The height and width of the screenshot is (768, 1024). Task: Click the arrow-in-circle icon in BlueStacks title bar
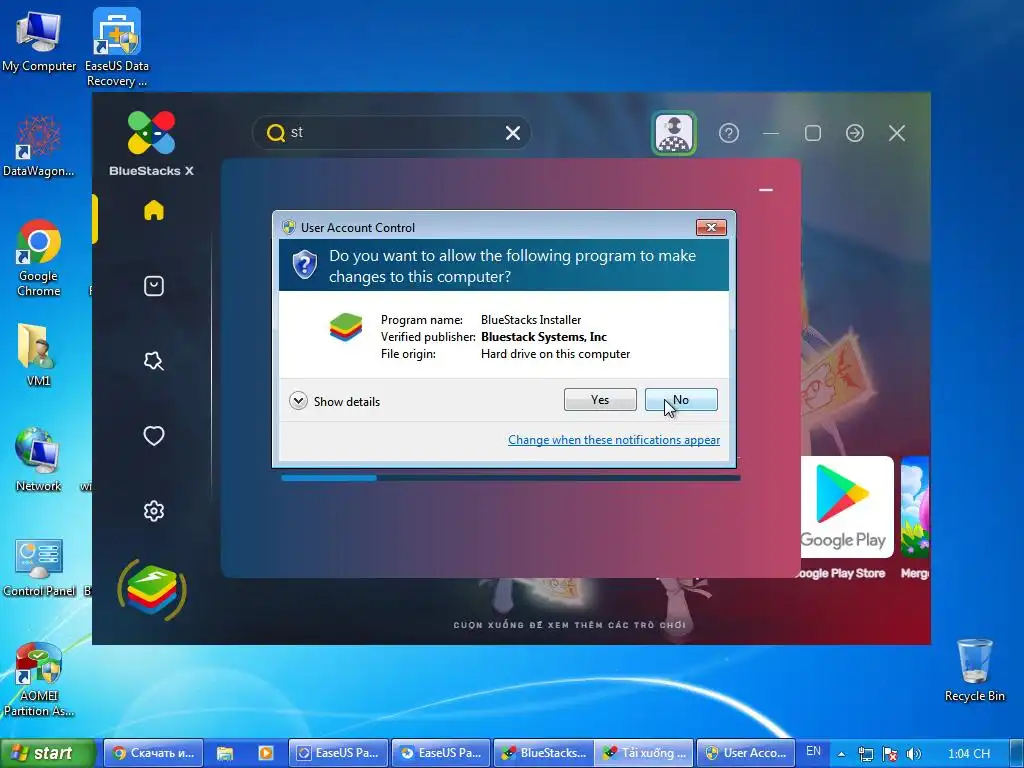pyautogui.click(x=855, y=133)
